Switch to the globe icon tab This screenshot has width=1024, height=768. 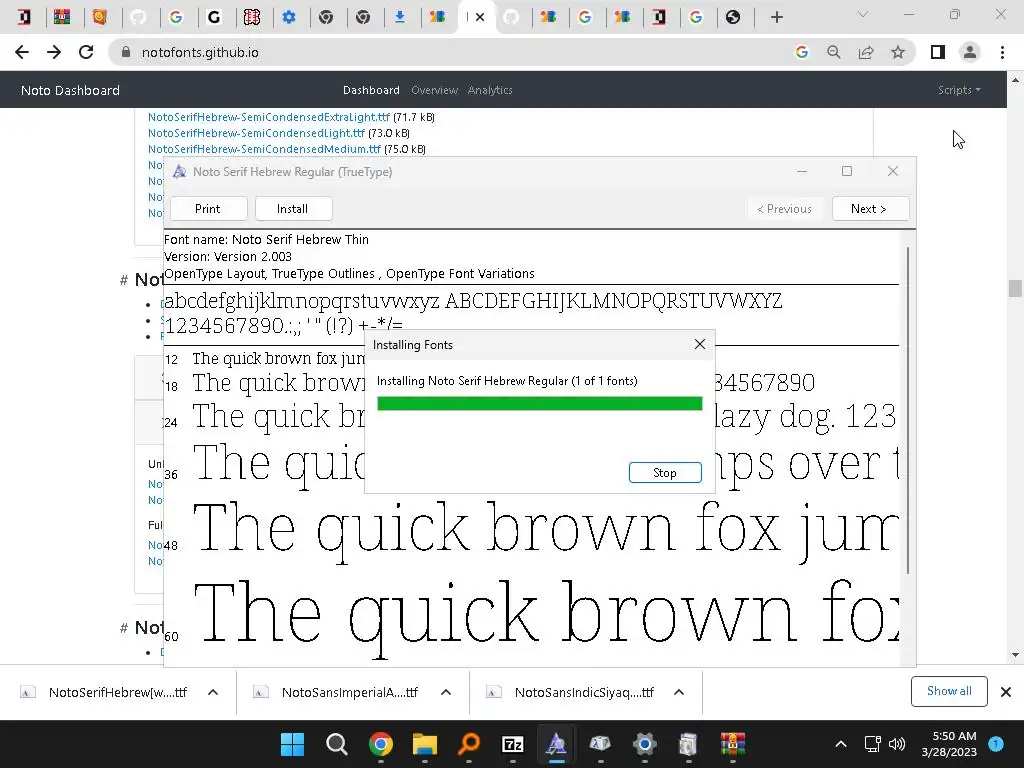click(x=733, y=17)
